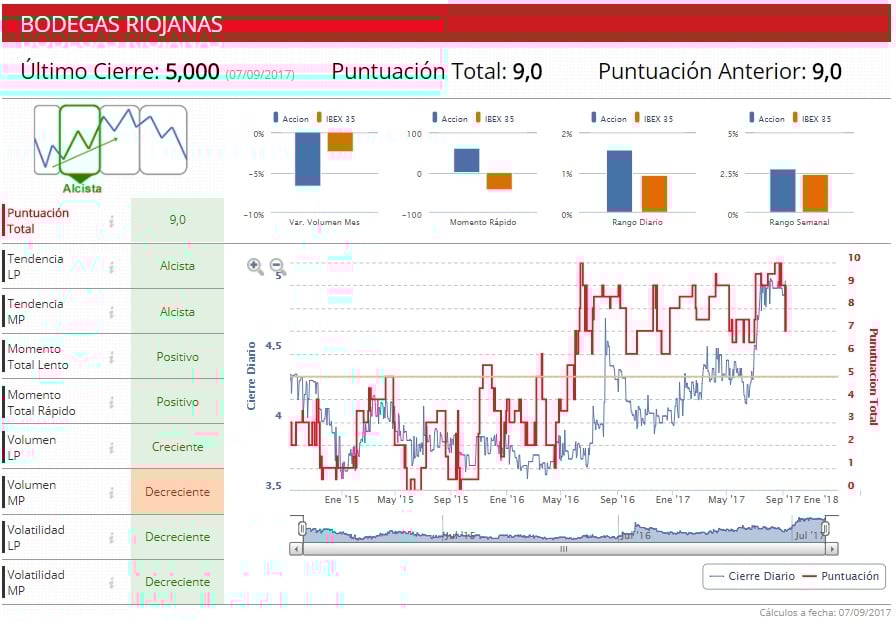896x622 pixels.
Task: Click the left handle of the chart range navigator
Action: click(x=302, y=528)
